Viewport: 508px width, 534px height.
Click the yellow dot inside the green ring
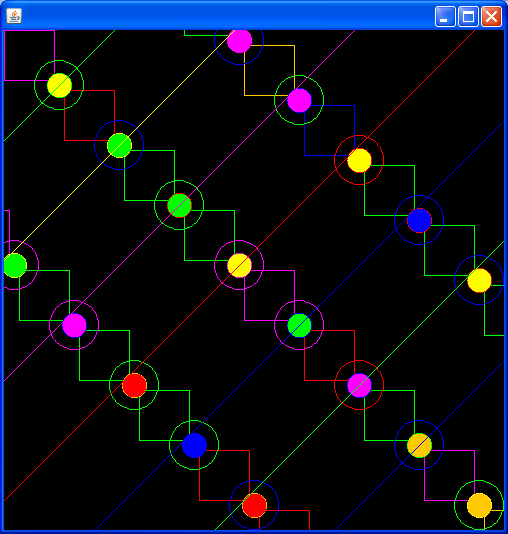59,85
